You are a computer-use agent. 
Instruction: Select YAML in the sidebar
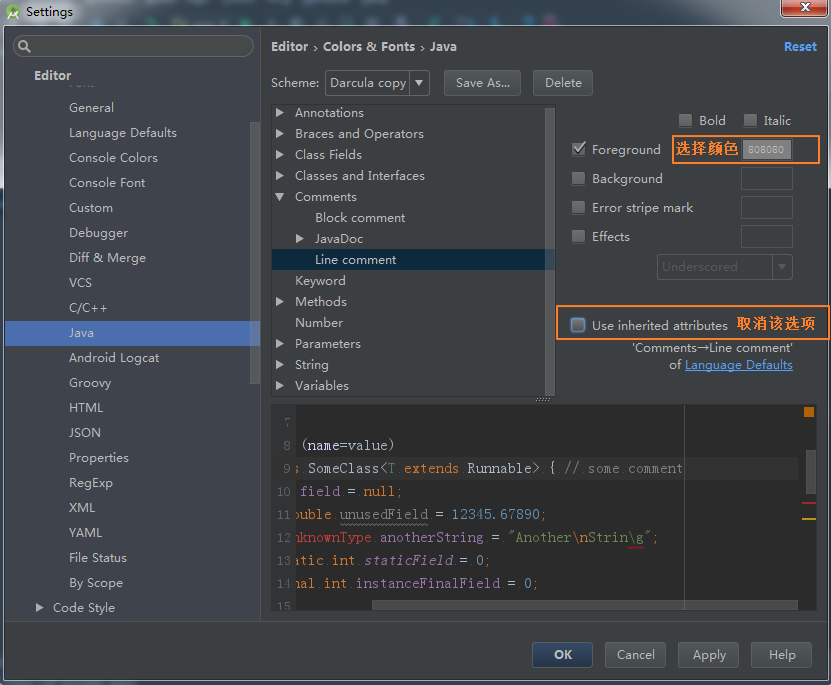pos(85,532)
